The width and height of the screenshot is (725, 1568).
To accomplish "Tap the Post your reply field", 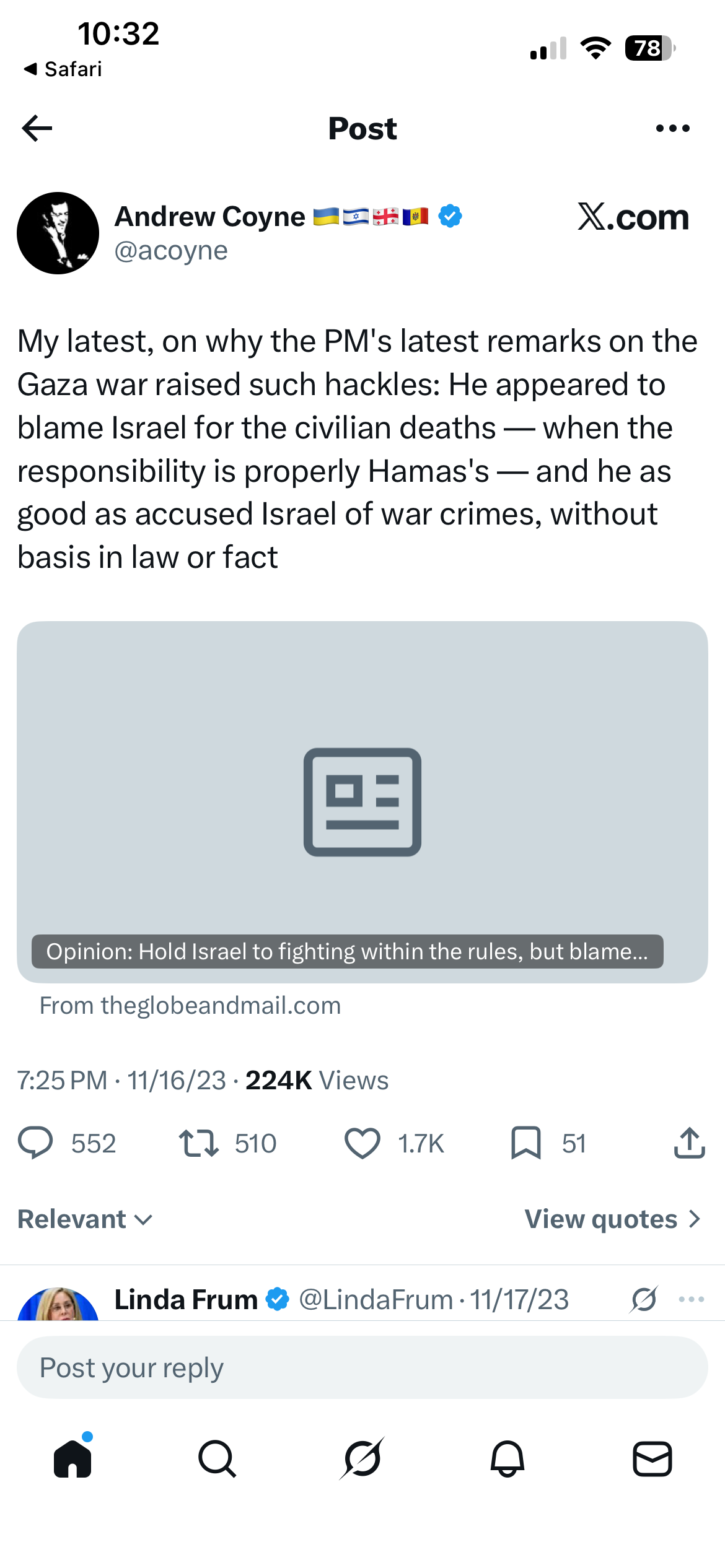I will (362, 1367).
